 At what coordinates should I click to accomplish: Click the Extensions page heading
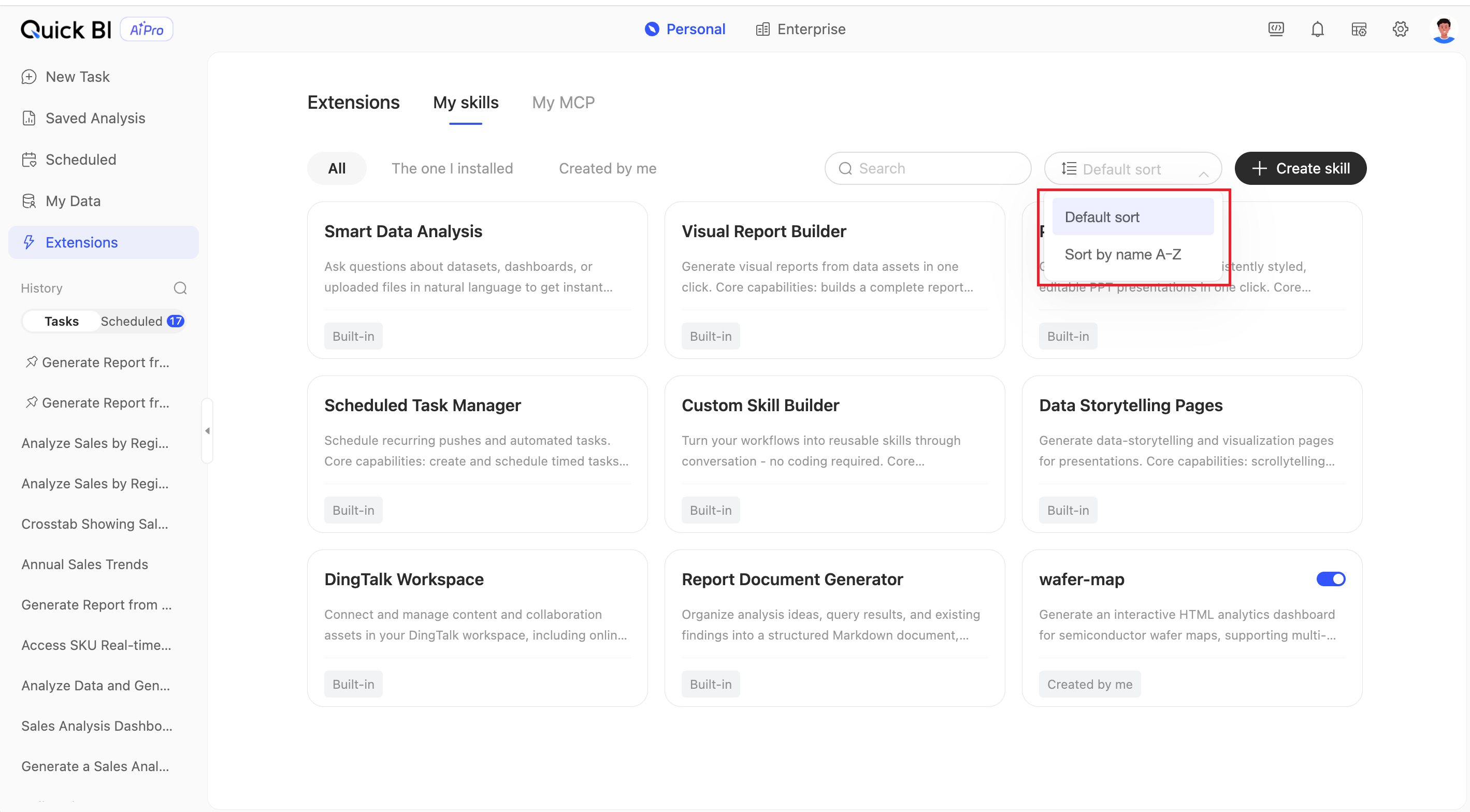[353, 103]
